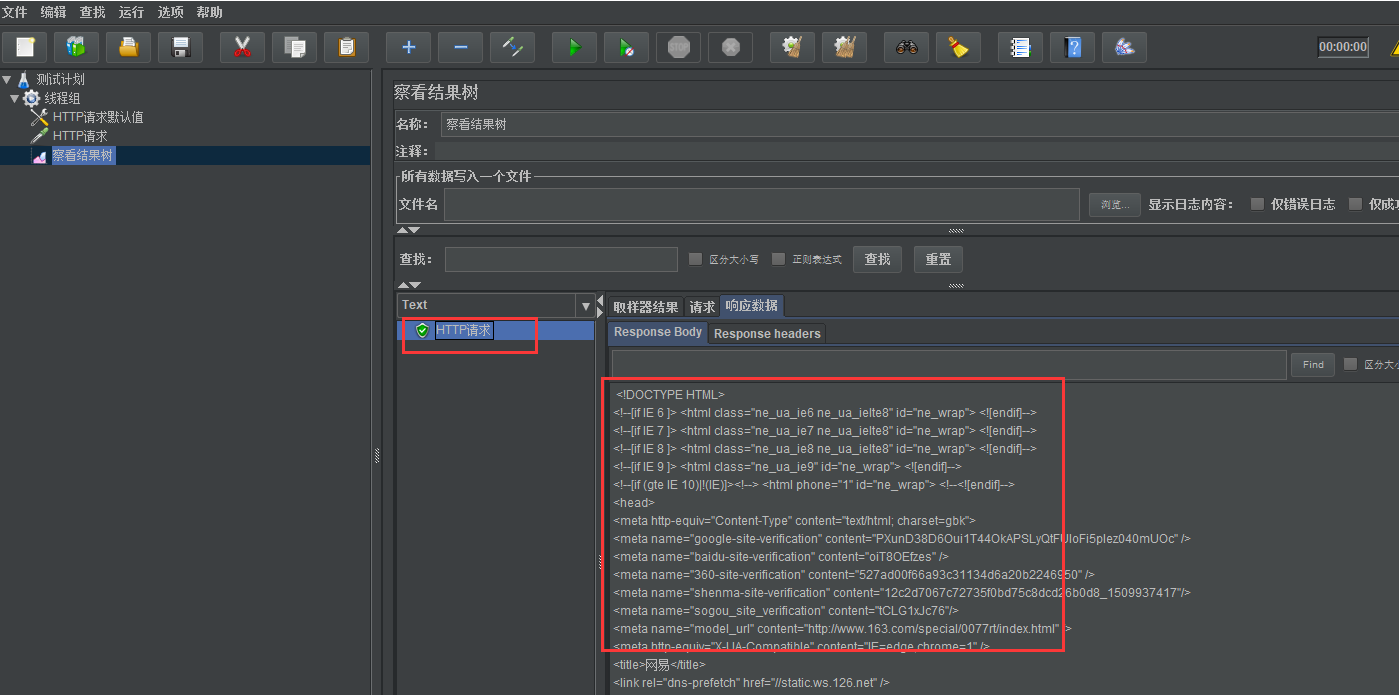Image resolution: width=1399 pixels, height=695 pixels.
Task: Click the 00:00:00 elapsed timer
Action: pos(1343,47)
